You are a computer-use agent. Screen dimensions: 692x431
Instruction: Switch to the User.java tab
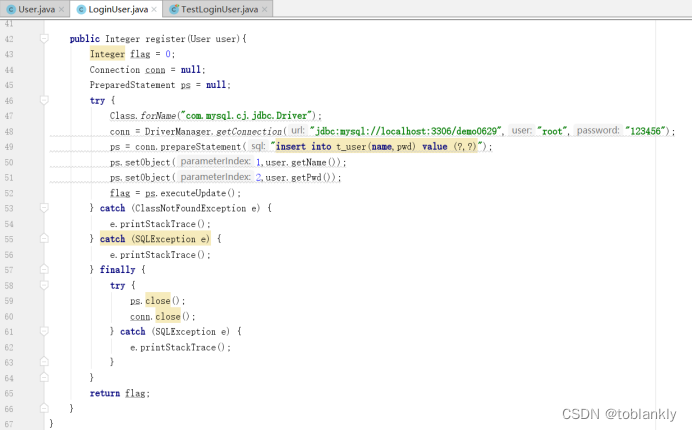coord(35,9)
